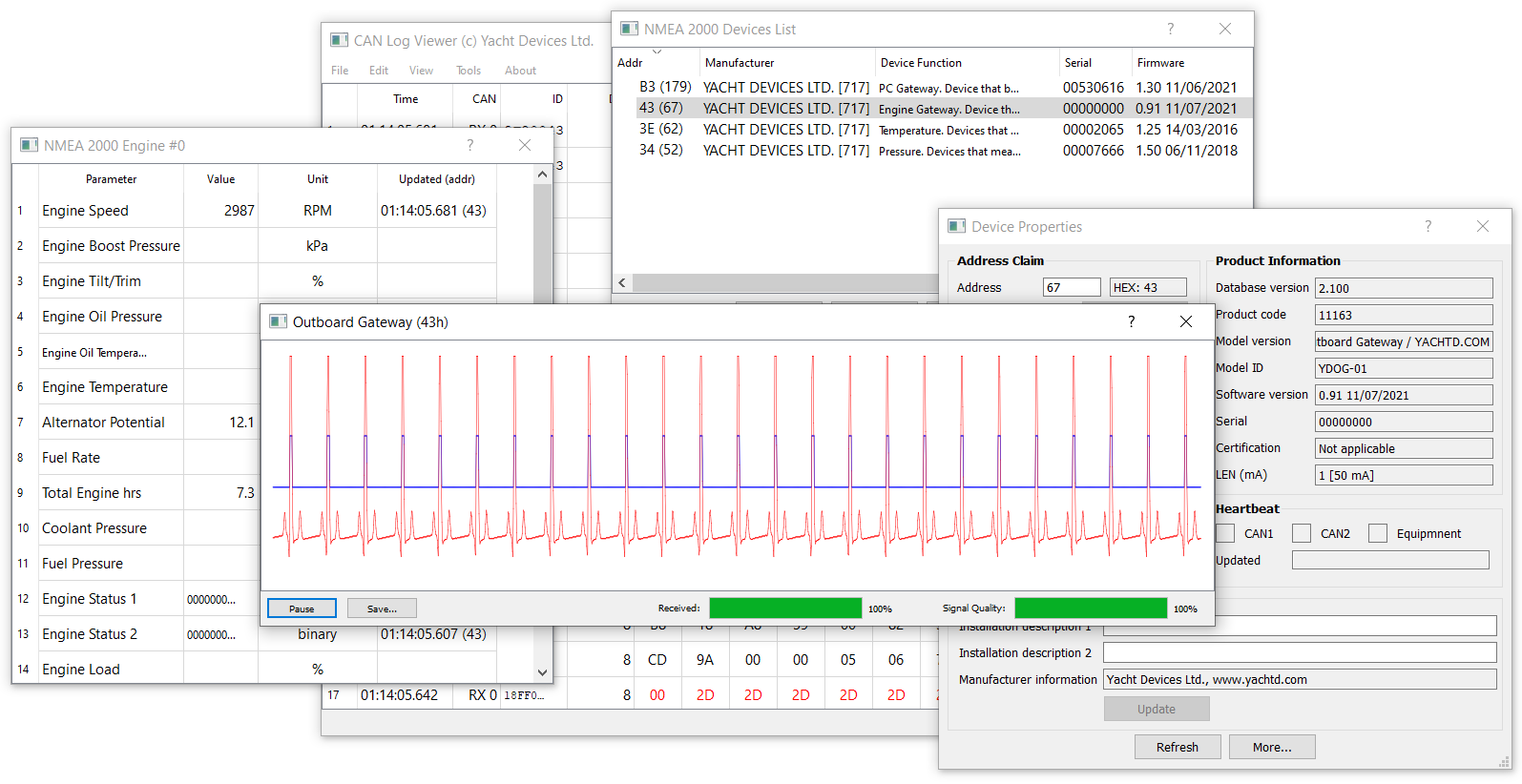Close the Device Properties window
1522x784 pixels.
[x=1482, y=226]
